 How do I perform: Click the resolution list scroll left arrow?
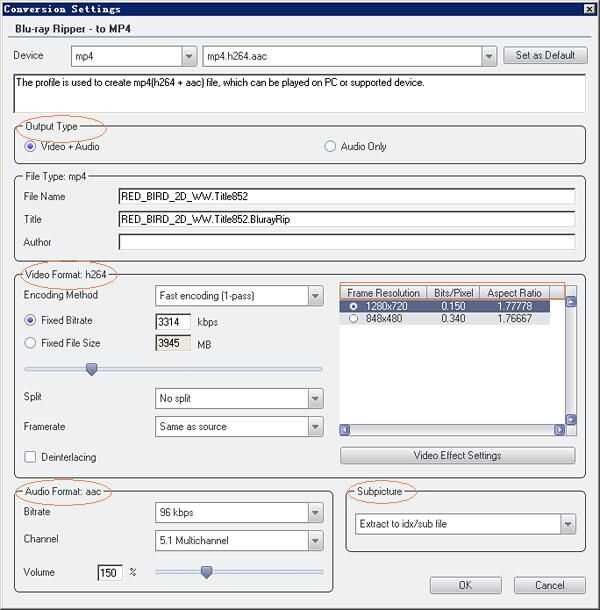click(x=345, y=430)
